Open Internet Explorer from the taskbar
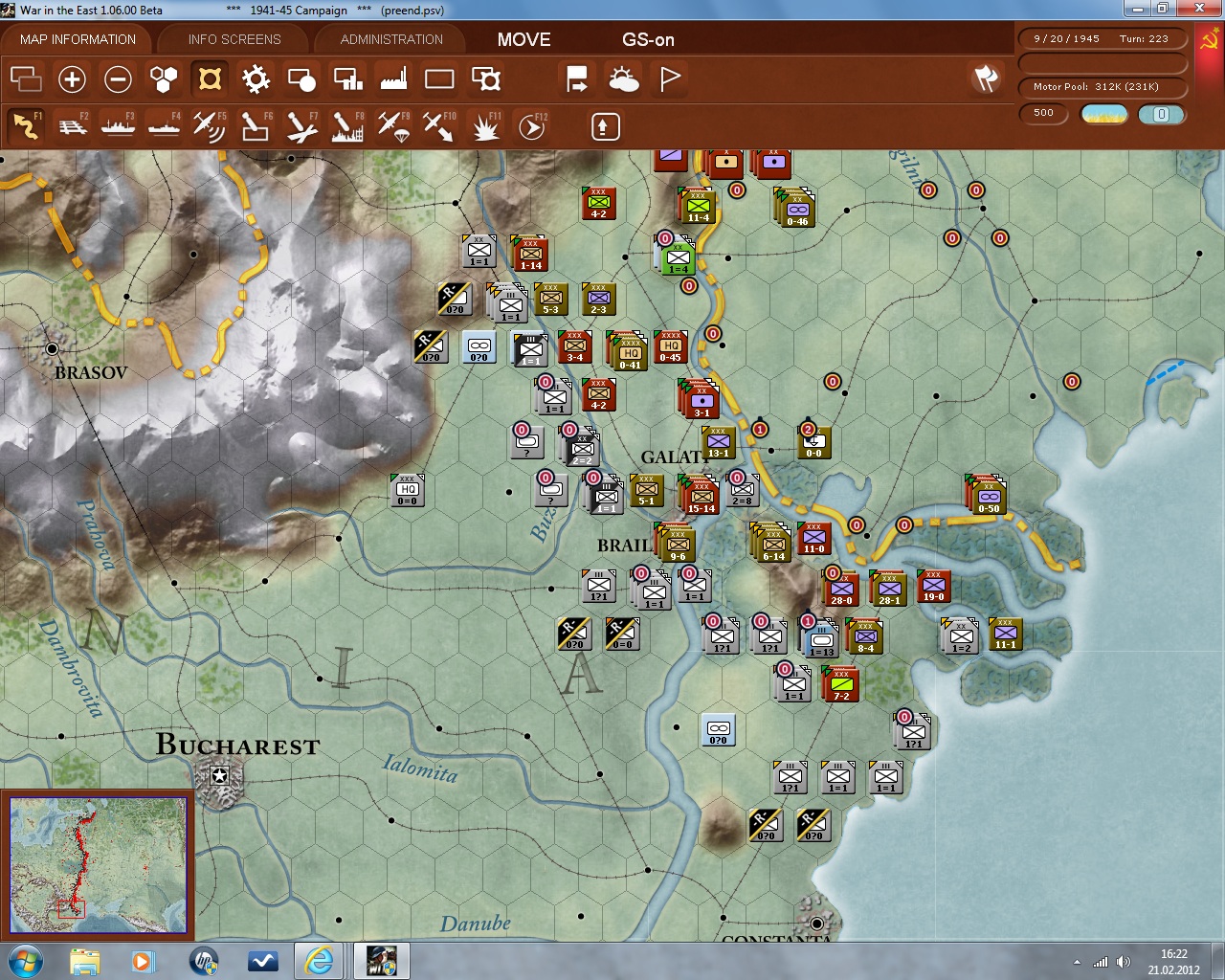 [319, 961]
